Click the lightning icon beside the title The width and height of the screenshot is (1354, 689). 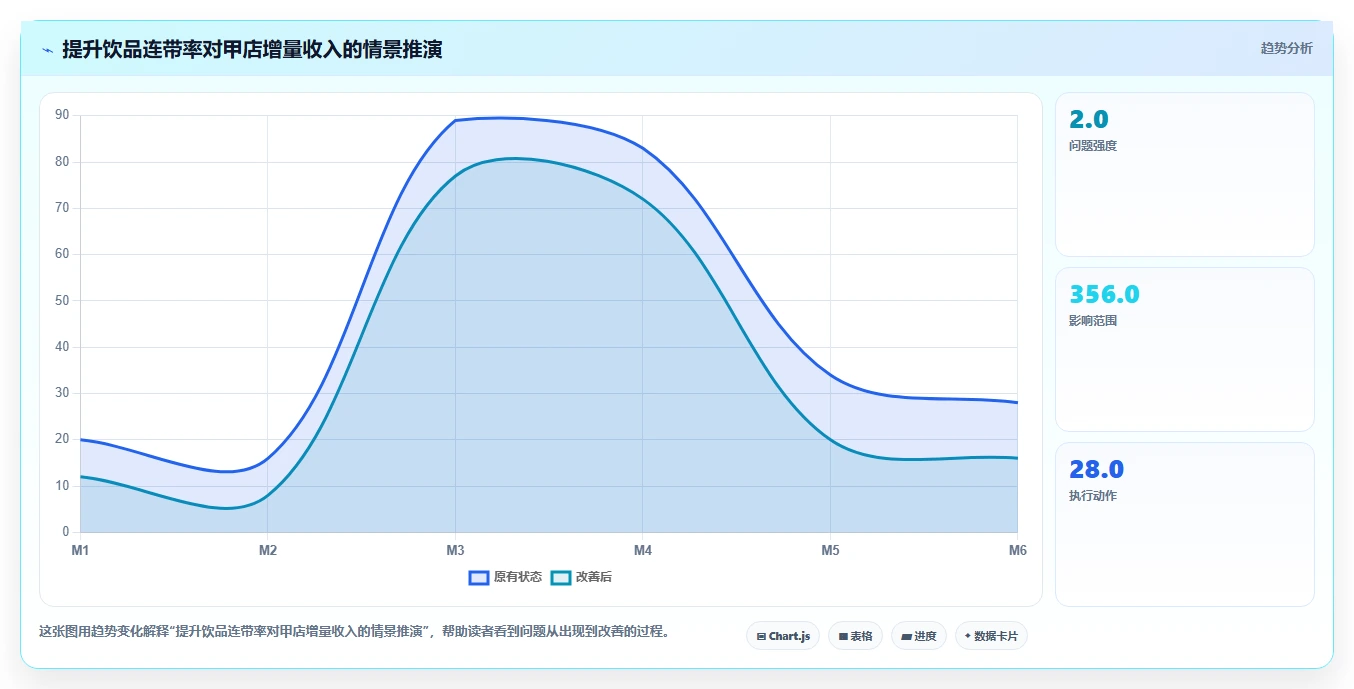pos(47,50)
